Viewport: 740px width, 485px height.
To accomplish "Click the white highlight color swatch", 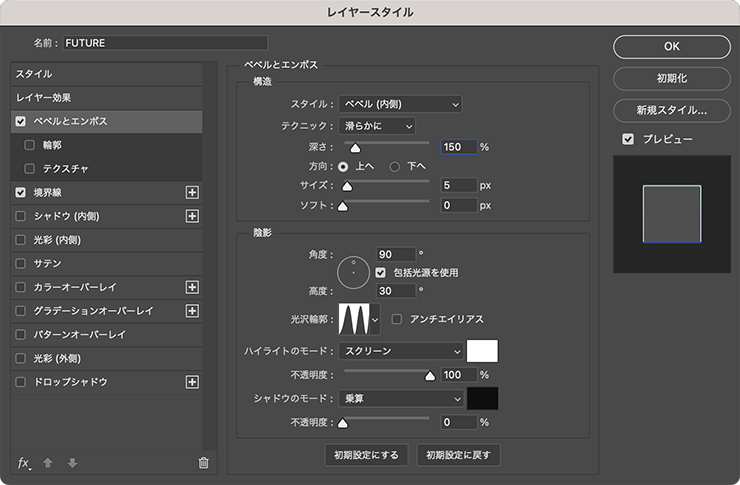I will tap(482, 351).
